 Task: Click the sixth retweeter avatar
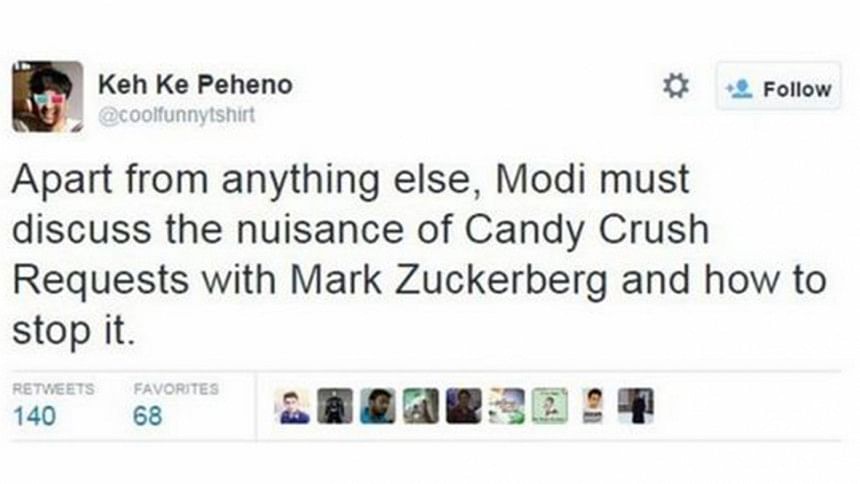point(506,406)
